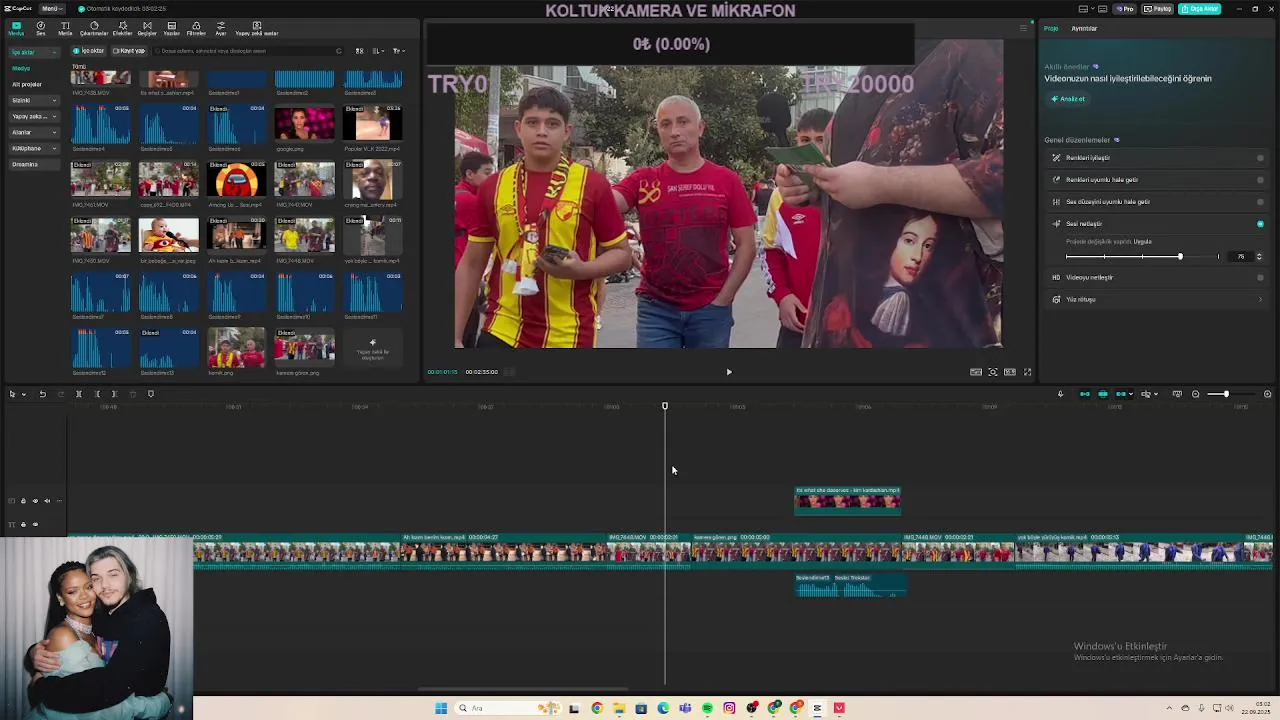The image size is (1280, 720).
Task: Click the İçe aktar import button
Action: 89,51
